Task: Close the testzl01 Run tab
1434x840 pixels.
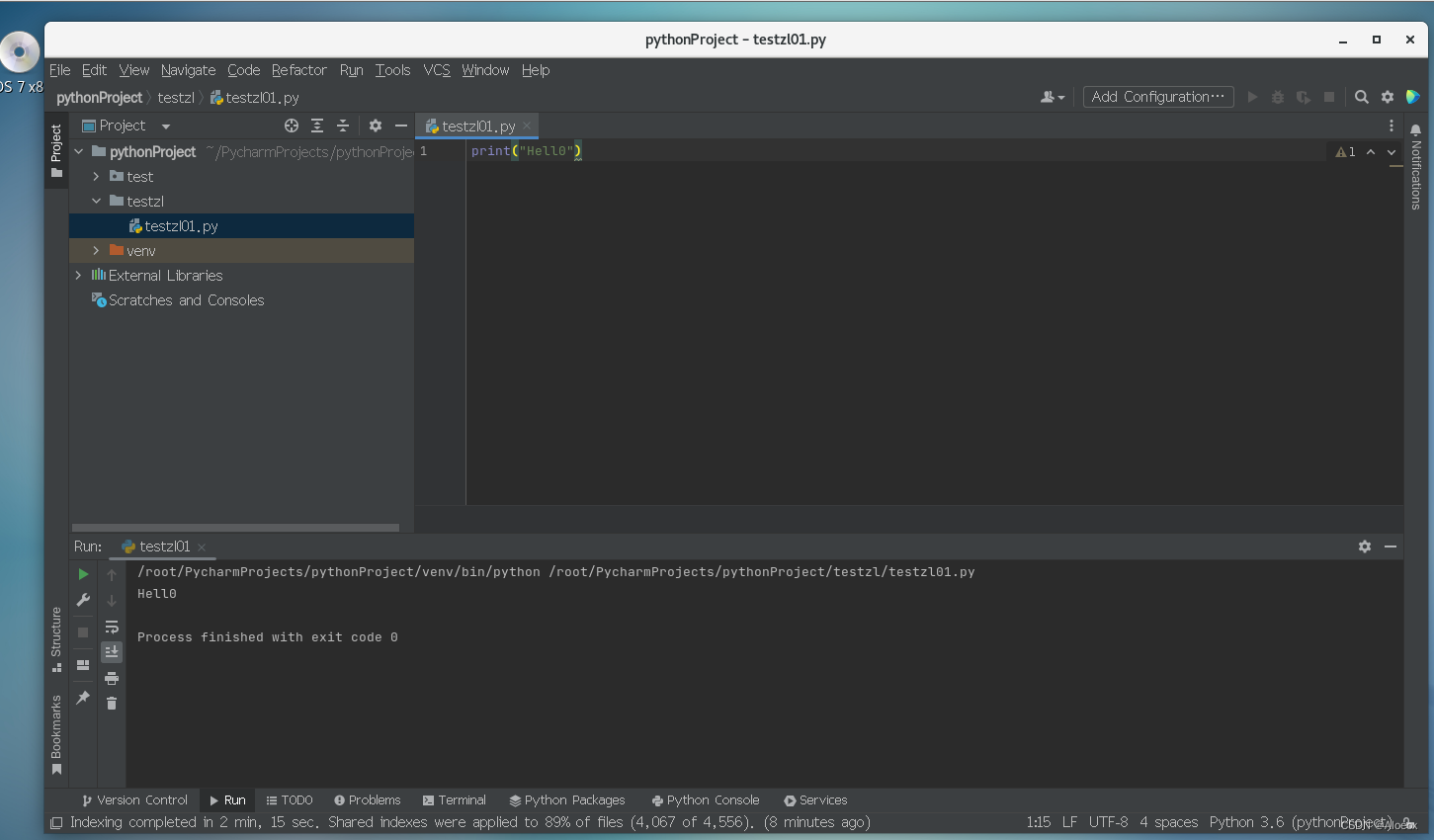Action: pyautogui.click(x=202, y=546)
